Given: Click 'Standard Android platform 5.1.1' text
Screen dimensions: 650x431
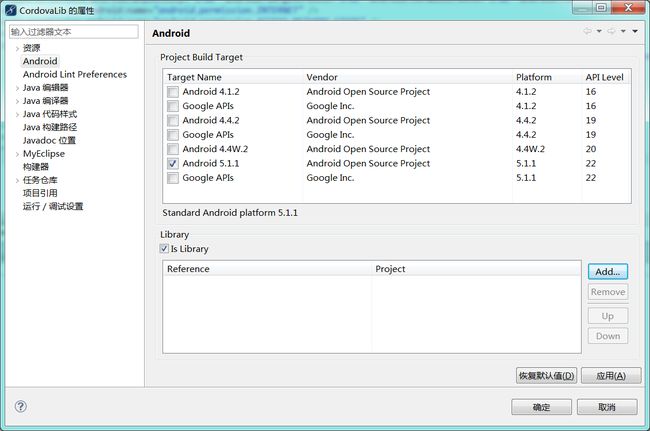Looking at the screenshot, I should click(x=230, y=213).
